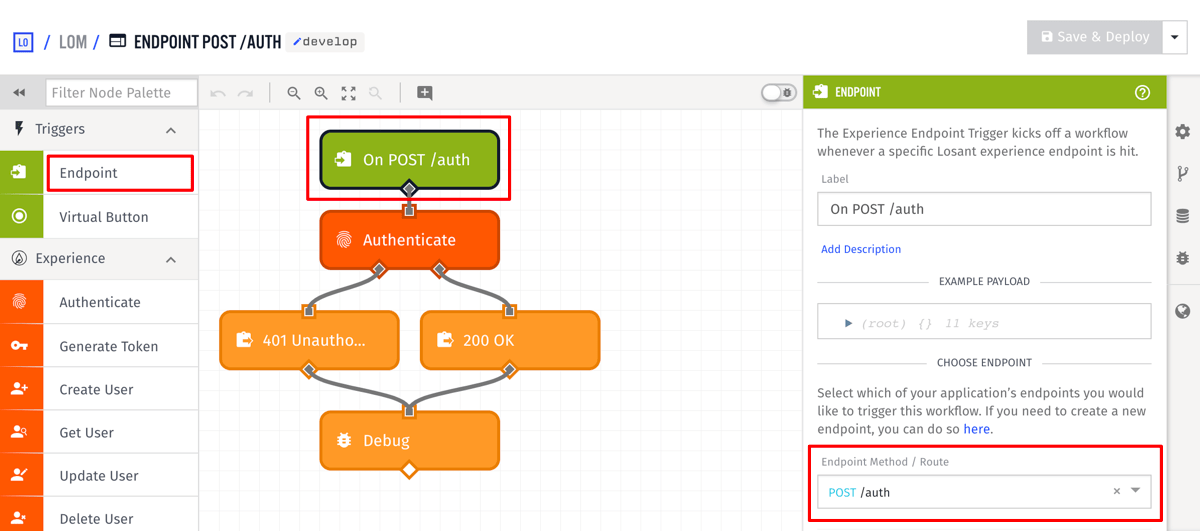
Task: Click the Create User icon
Action: click(x=20, y=389)
